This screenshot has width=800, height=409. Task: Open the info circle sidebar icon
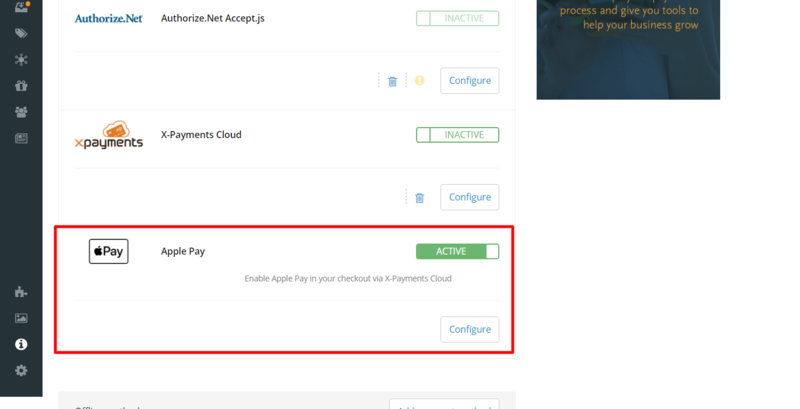21,344
